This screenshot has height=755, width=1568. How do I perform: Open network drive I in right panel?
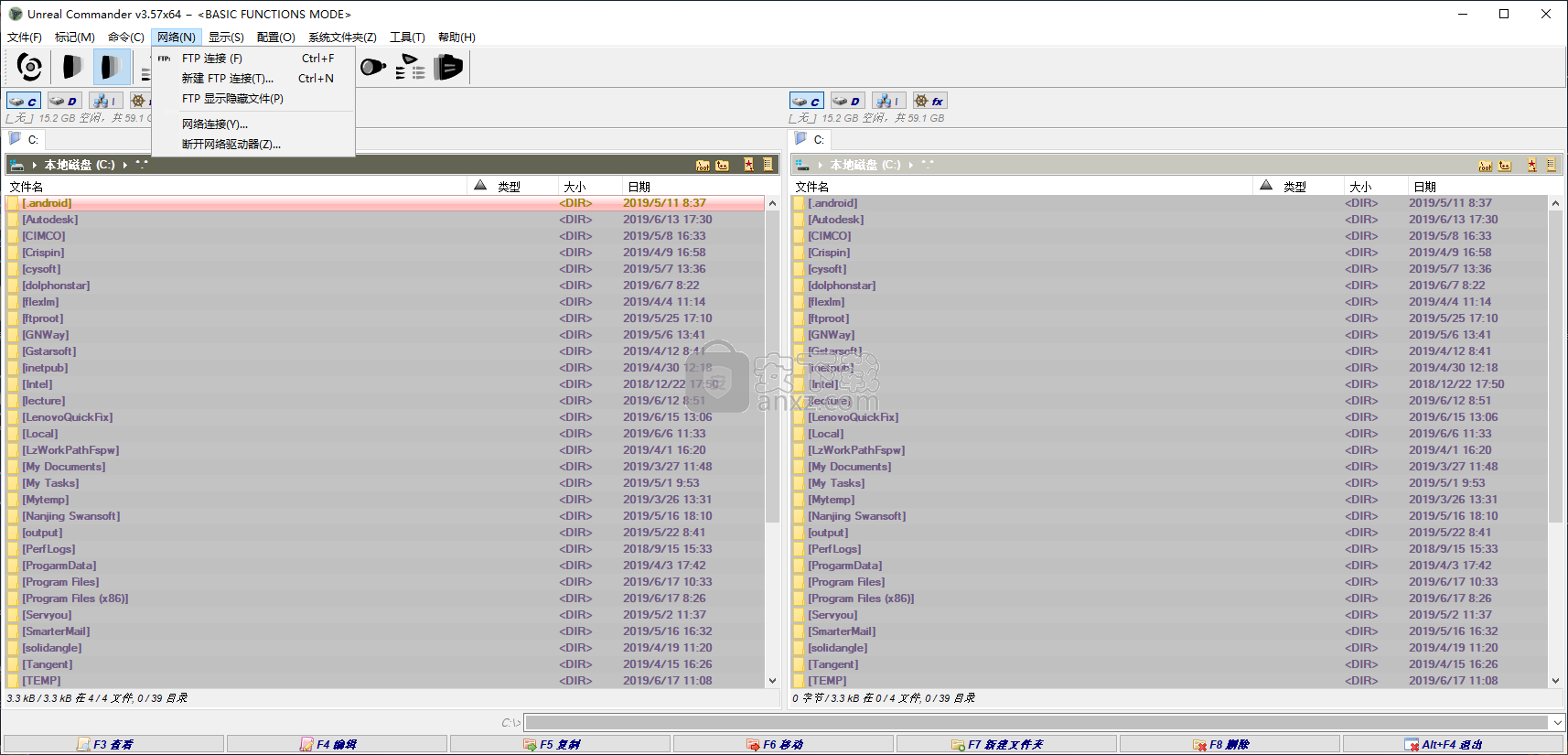point(887,101)
